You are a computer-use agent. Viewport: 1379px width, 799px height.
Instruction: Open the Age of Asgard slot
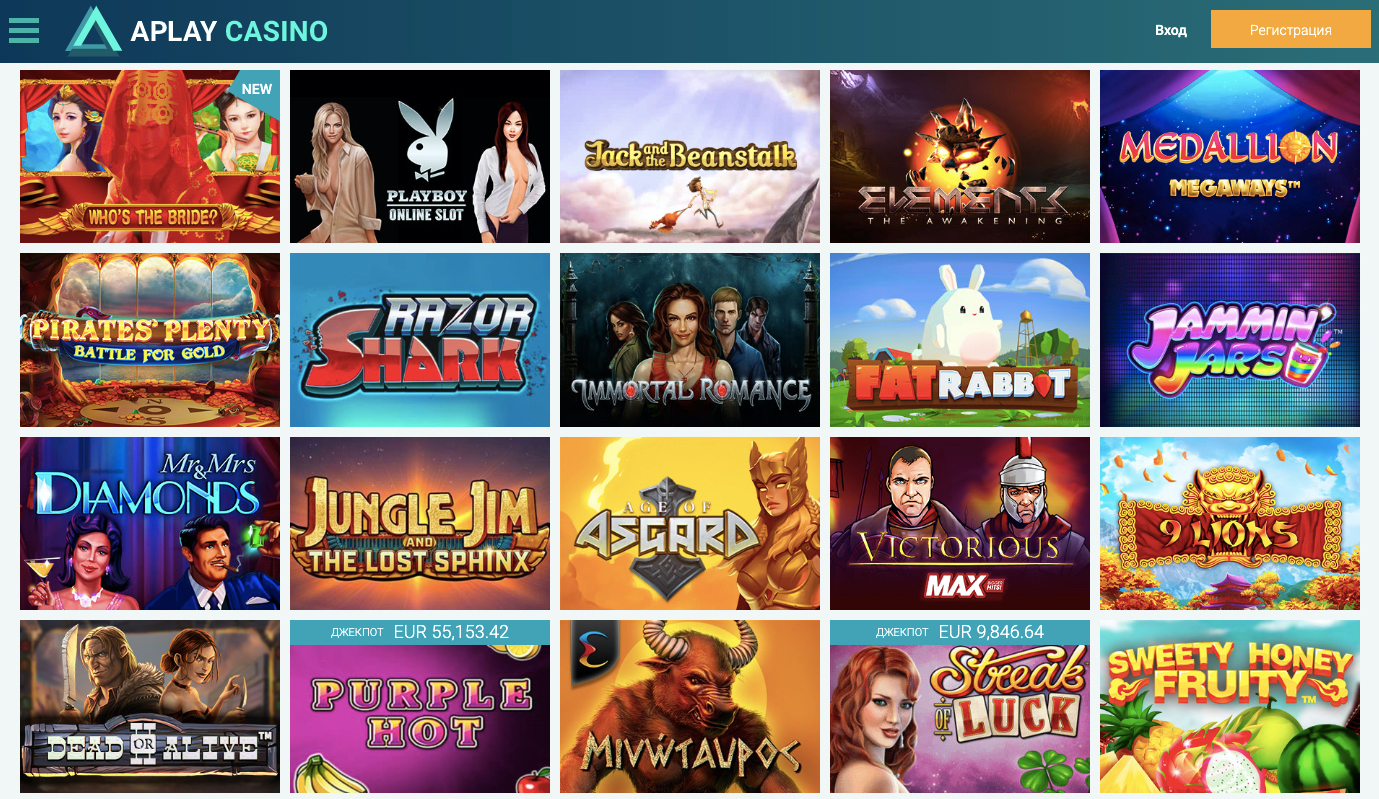tap(690, 523)
